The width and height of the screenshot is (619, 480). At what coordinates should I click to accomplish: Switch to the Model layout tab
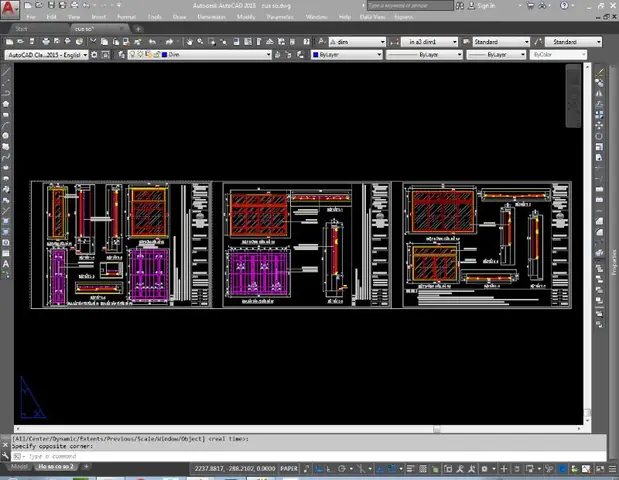(19, 467)
